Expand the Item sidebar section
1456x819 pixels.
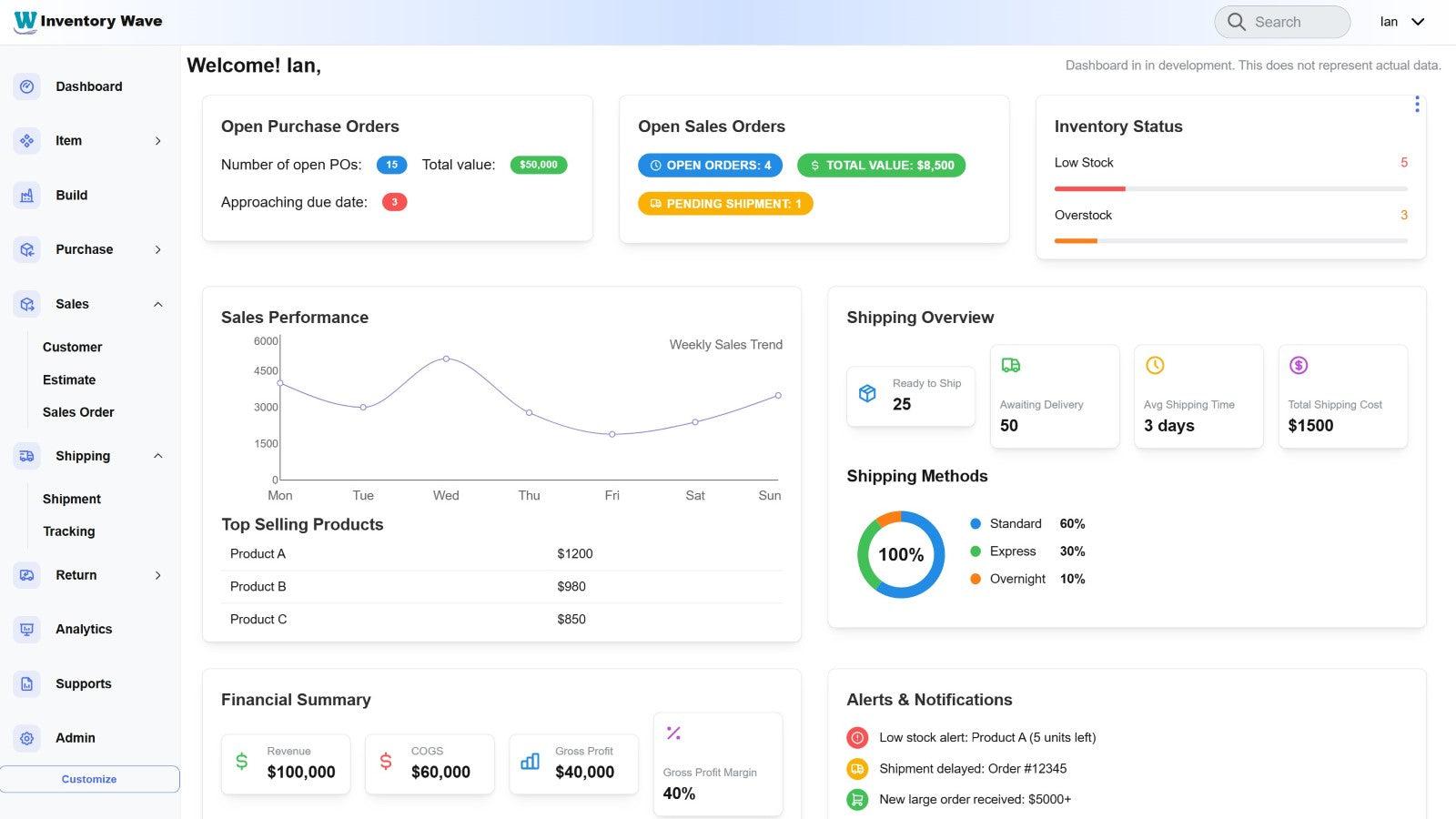tap(157, 141)
